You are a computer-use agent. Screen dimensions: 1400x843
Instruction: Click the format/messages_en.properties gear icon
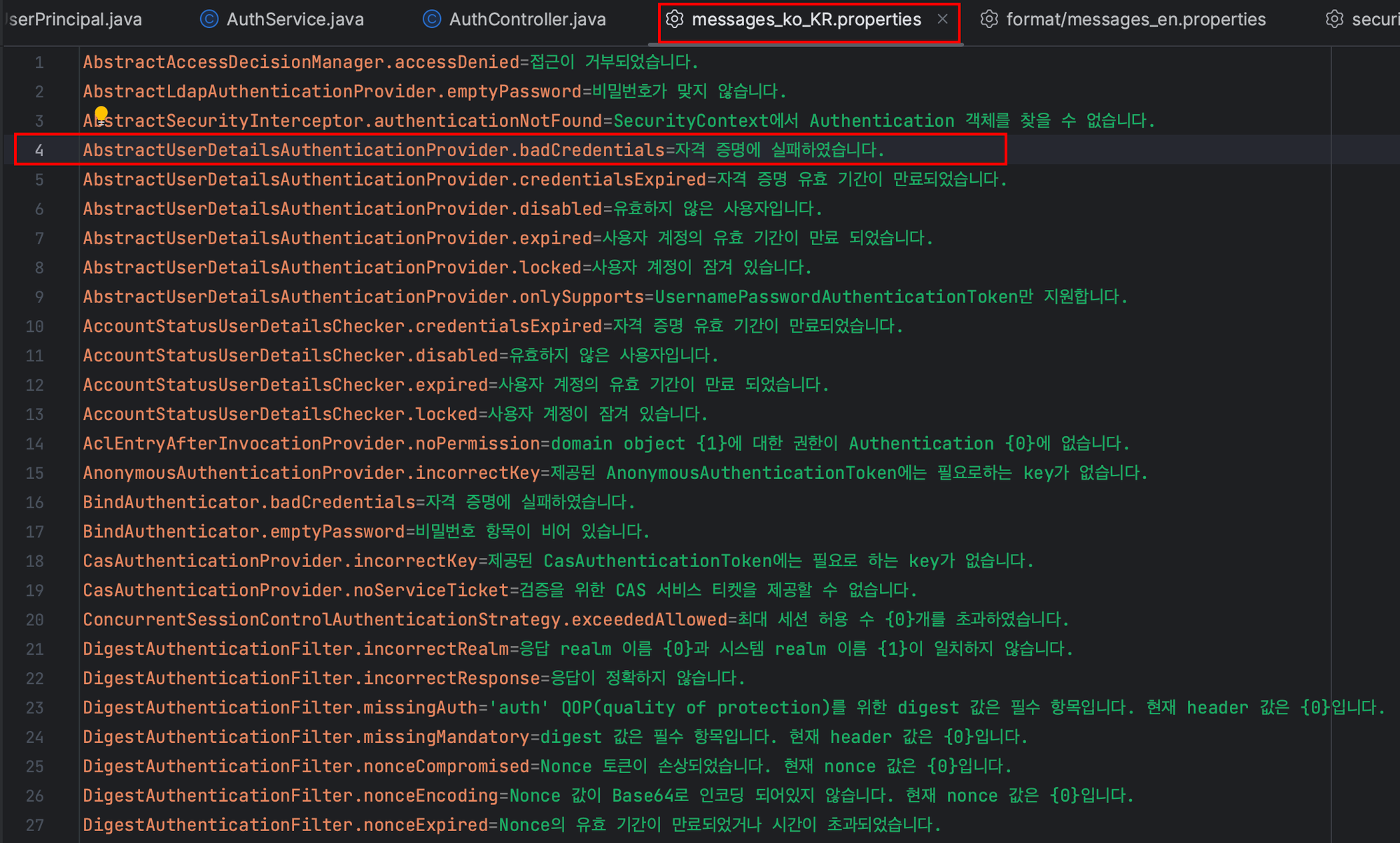point(988,19)
